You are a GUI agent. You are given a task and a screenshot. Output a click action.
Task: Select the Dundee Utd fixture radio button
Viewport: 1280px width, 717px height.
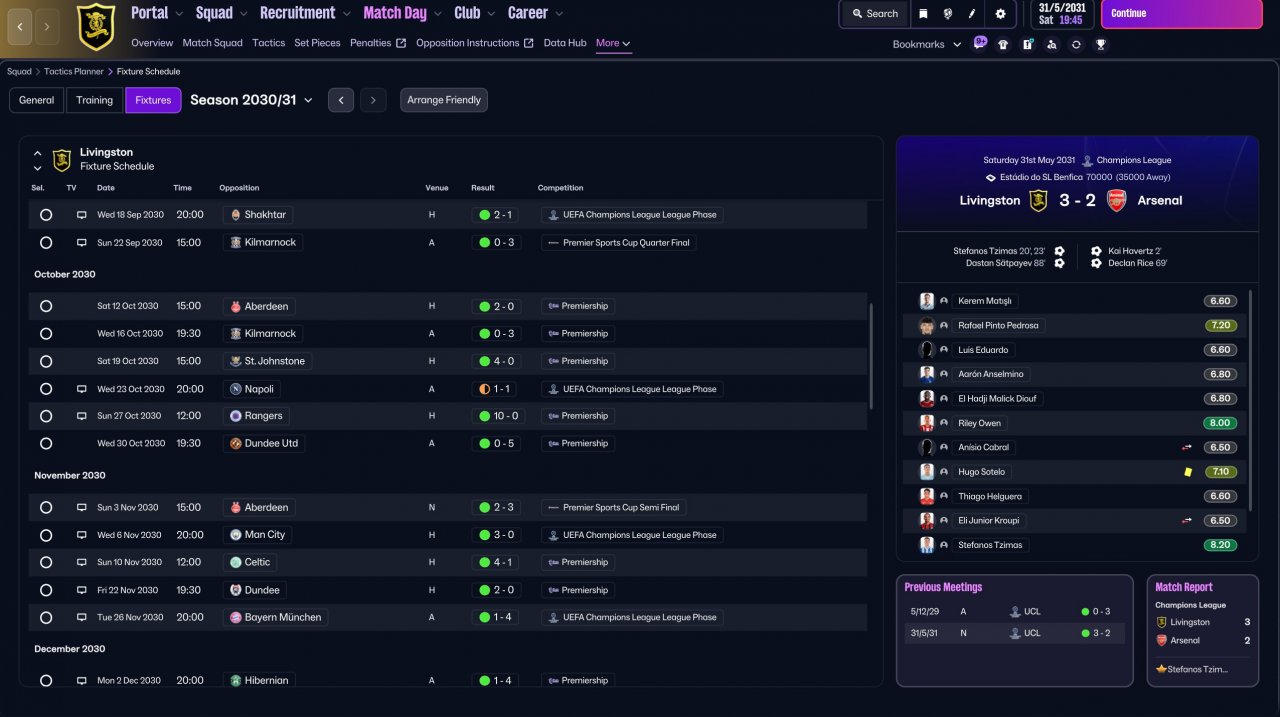coord(46,443)
